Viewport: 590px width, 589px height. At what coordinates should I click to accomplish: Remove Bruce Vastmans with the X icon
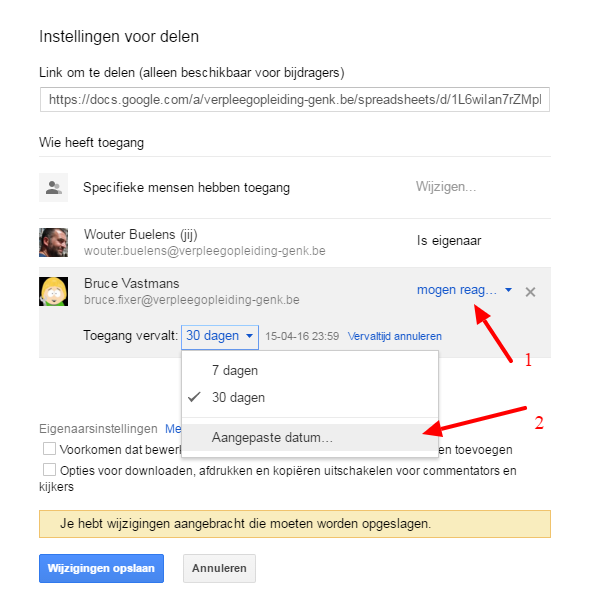530,292
